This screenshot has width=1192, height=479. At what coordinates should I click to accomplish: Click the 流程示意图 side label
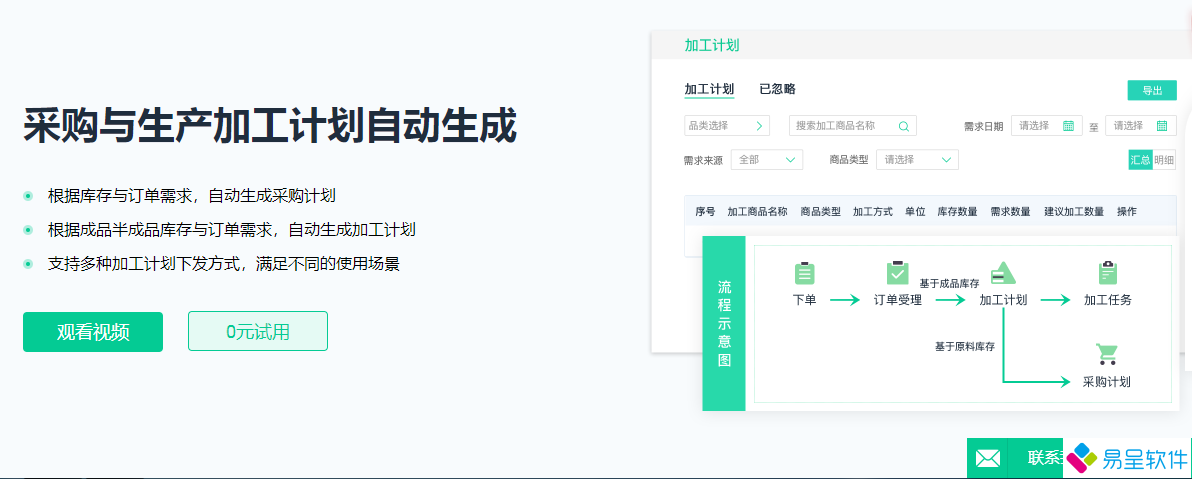tap(724, 323)
